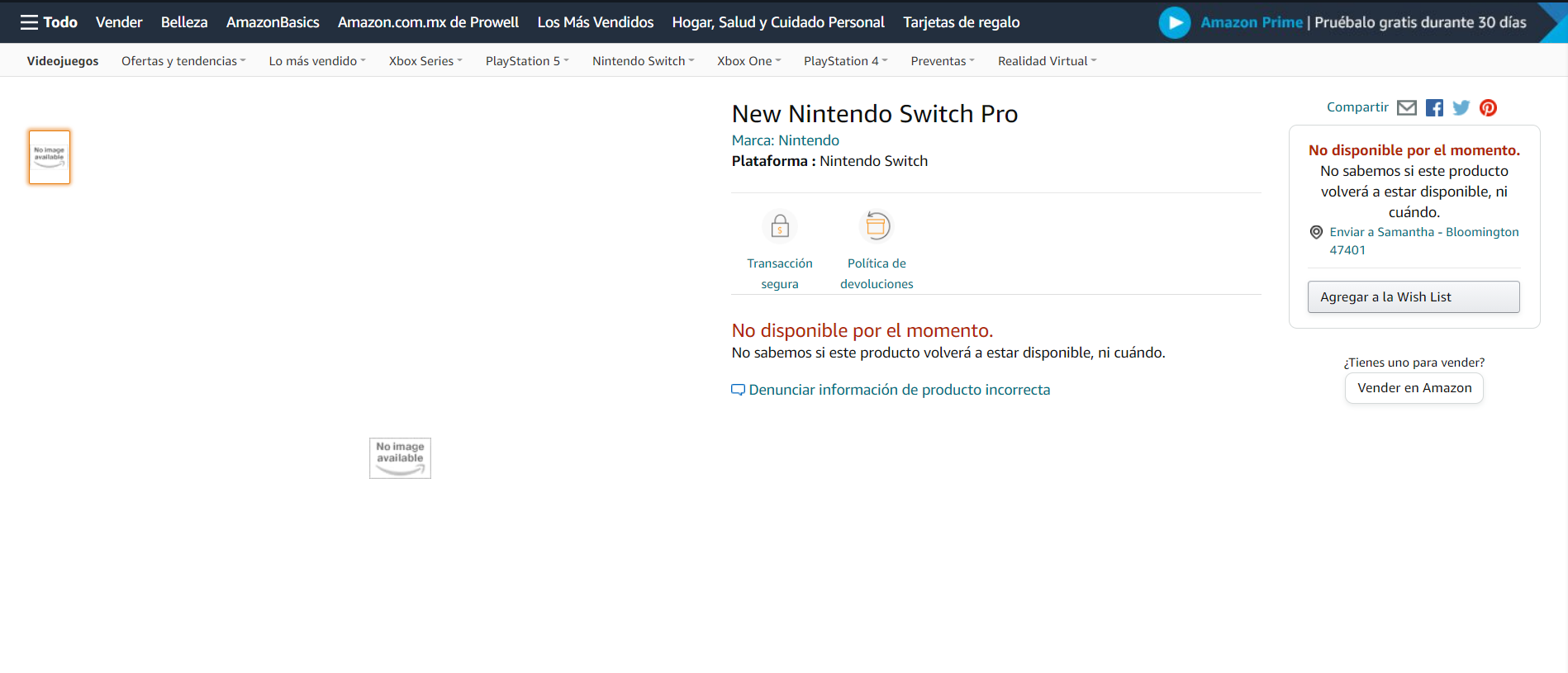Open Los Más Vendidos
Image resolution: width=1568 pixels, height=673 pixels.
[x=595, y=22]
